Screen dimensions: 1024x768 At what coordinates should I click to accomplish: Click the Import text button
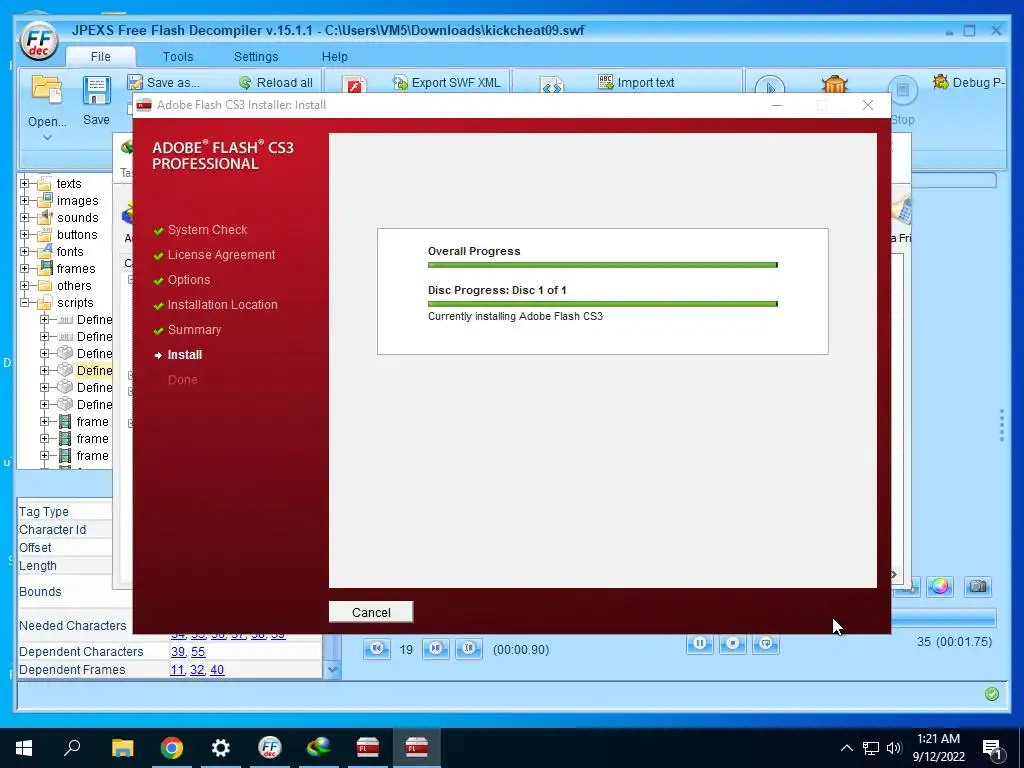coord(636,83)
